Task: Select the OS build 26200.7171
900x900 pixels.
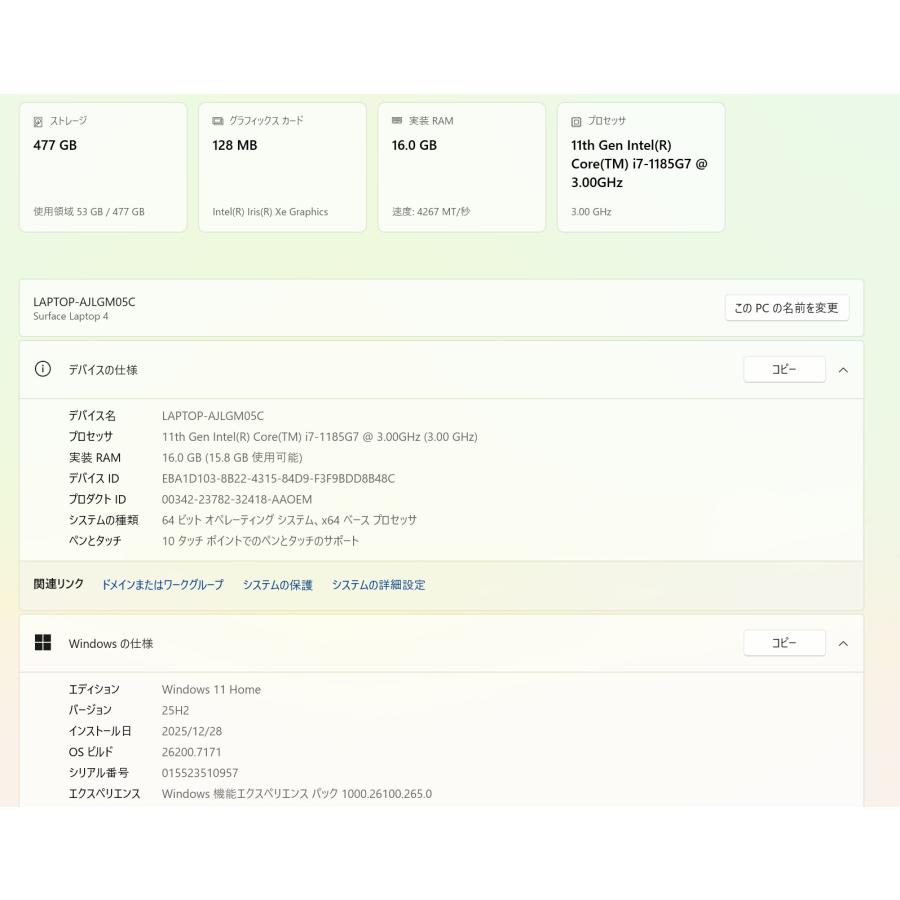Action: coord(192,752)
